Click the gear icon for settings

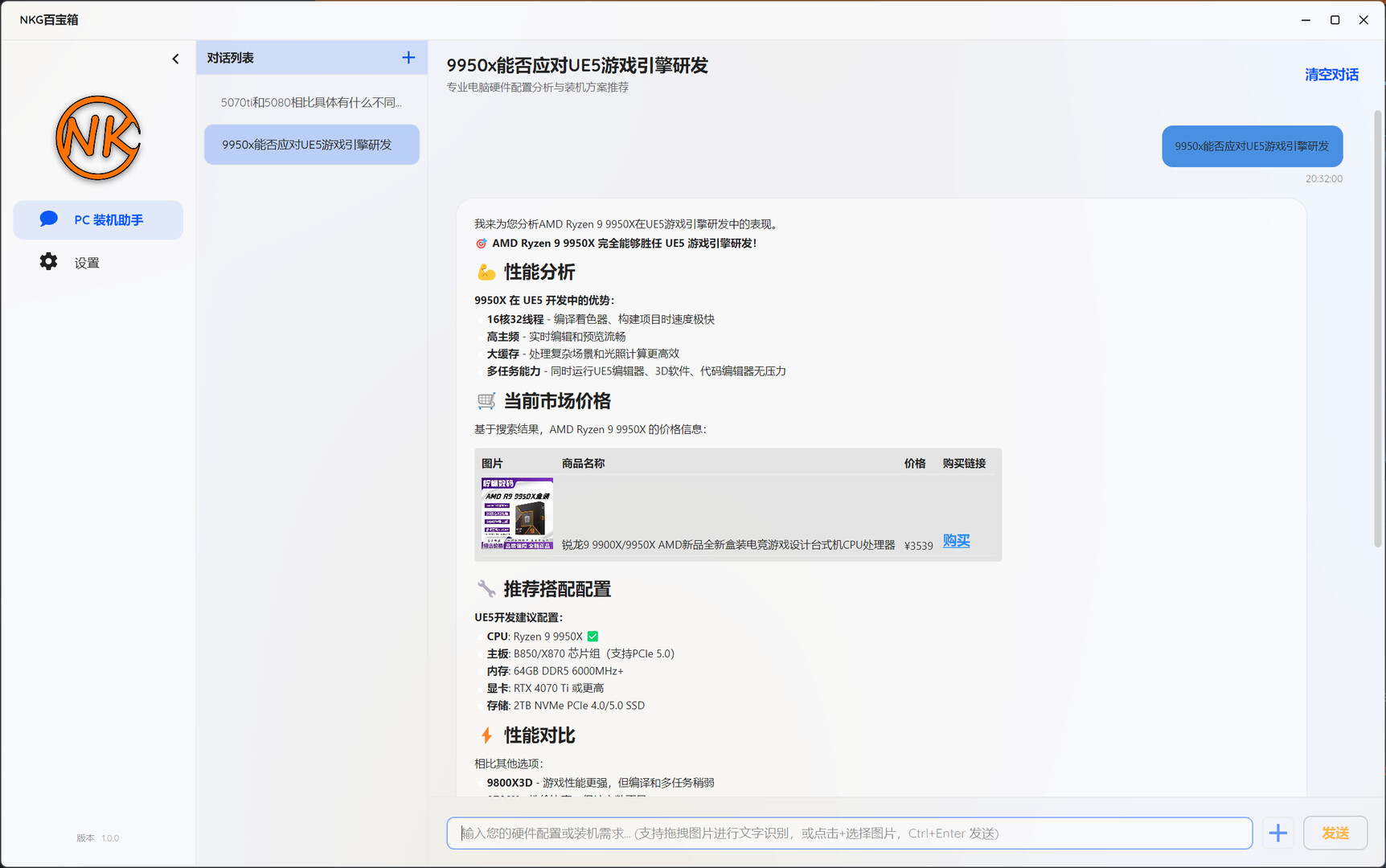coord(48,262)
